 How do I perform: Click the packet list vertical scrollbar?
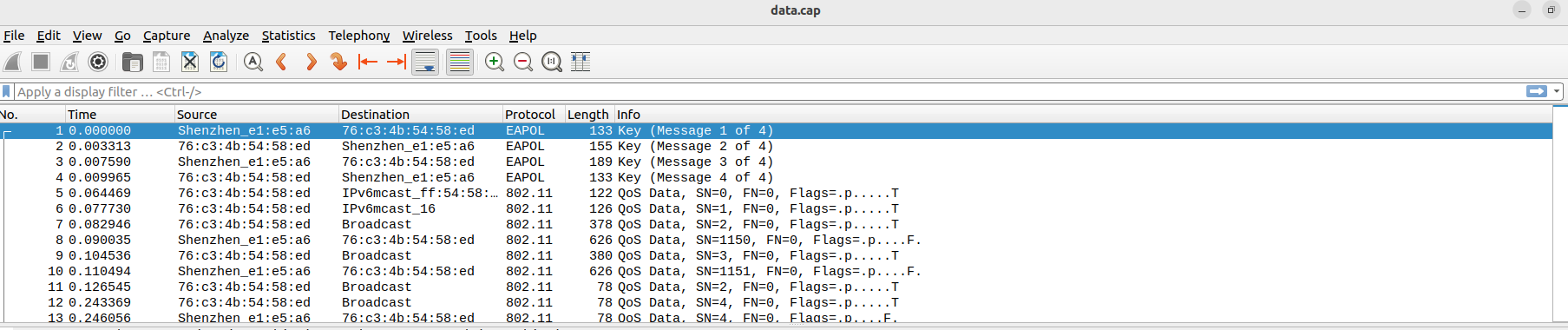click(x=1560, y=214)
